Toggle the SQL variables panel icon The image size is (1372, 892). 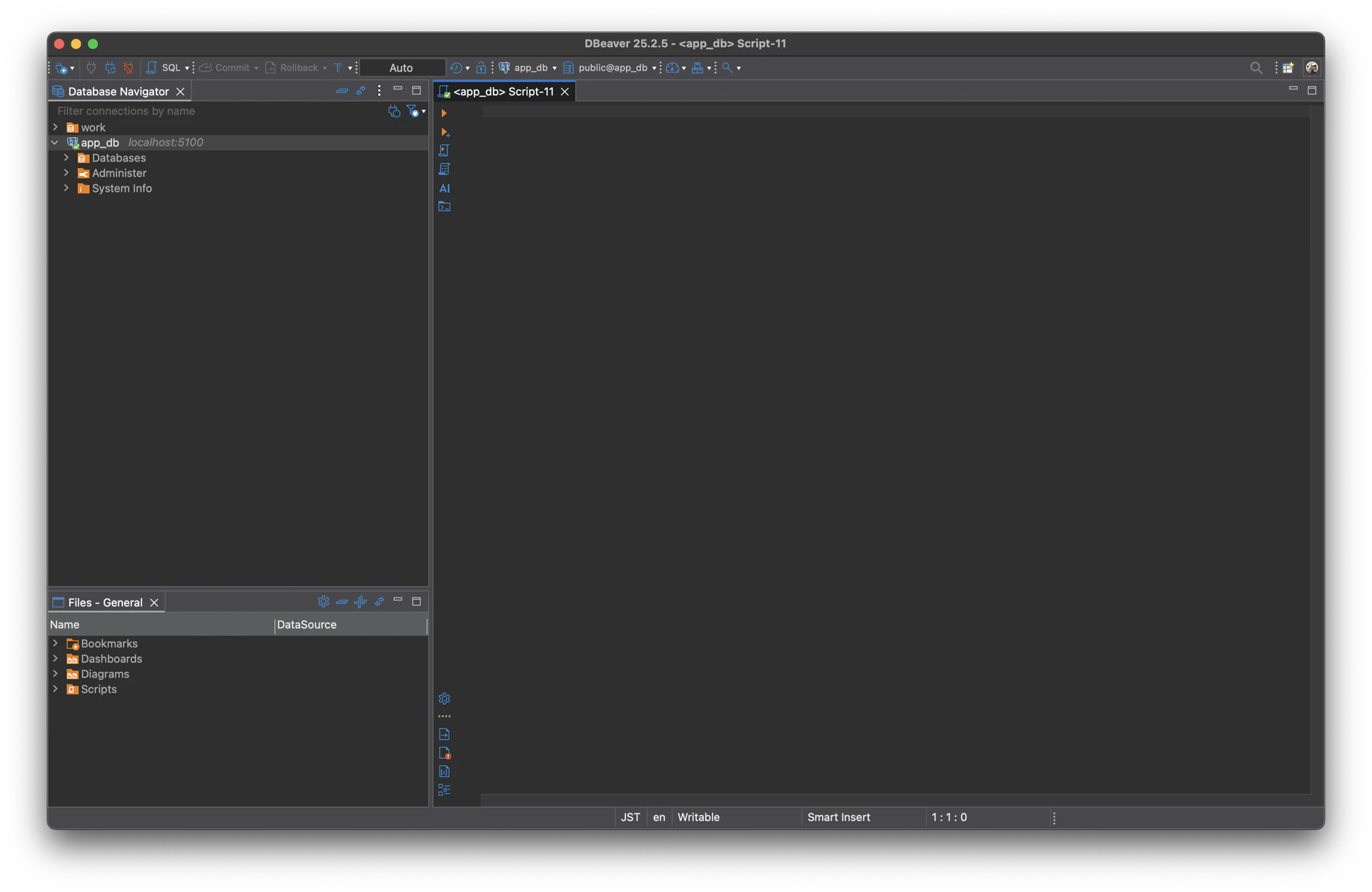[444, 771]
